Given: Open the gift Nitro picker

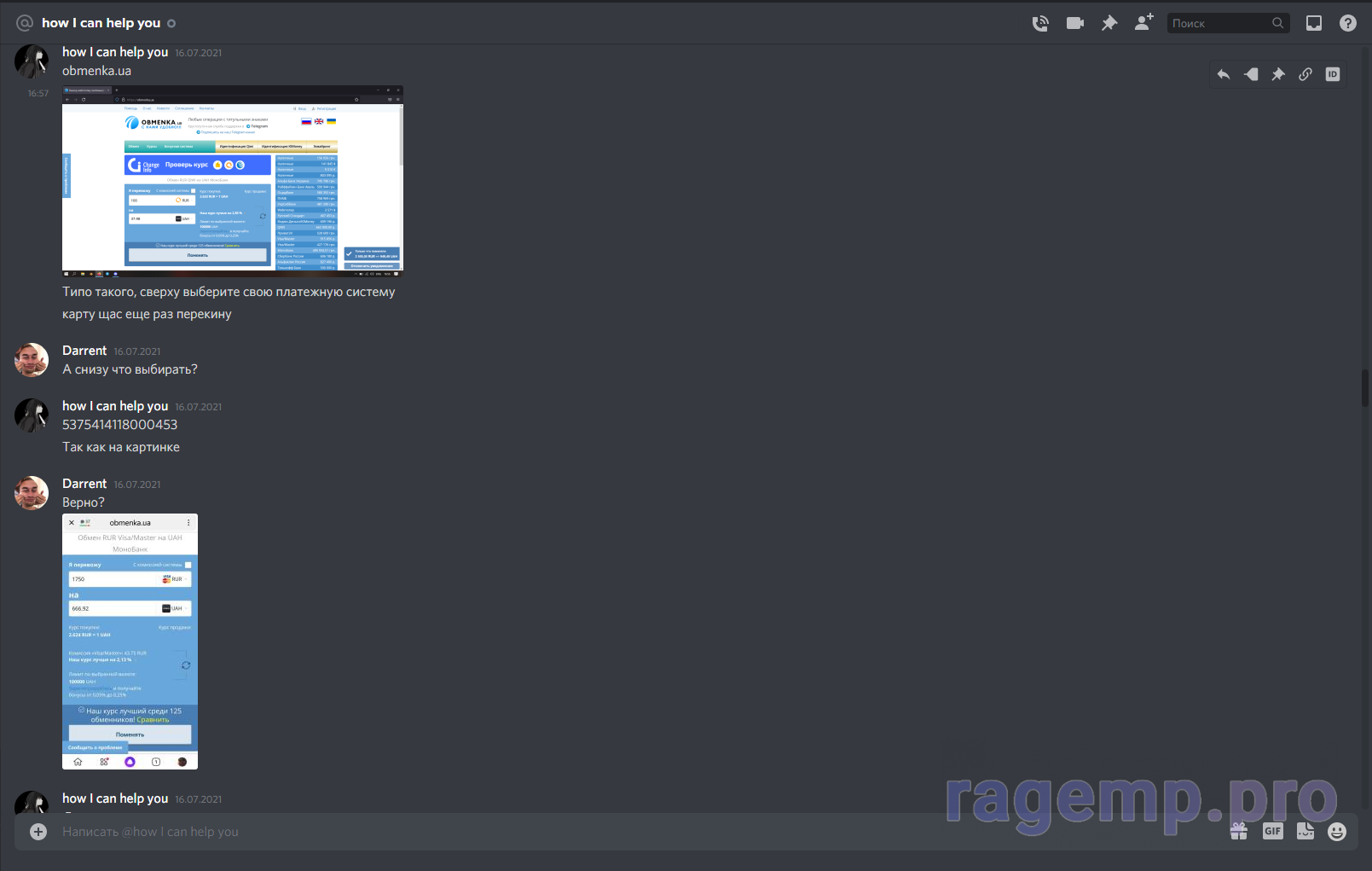Looking at the screenshot, I should 1239,832.
